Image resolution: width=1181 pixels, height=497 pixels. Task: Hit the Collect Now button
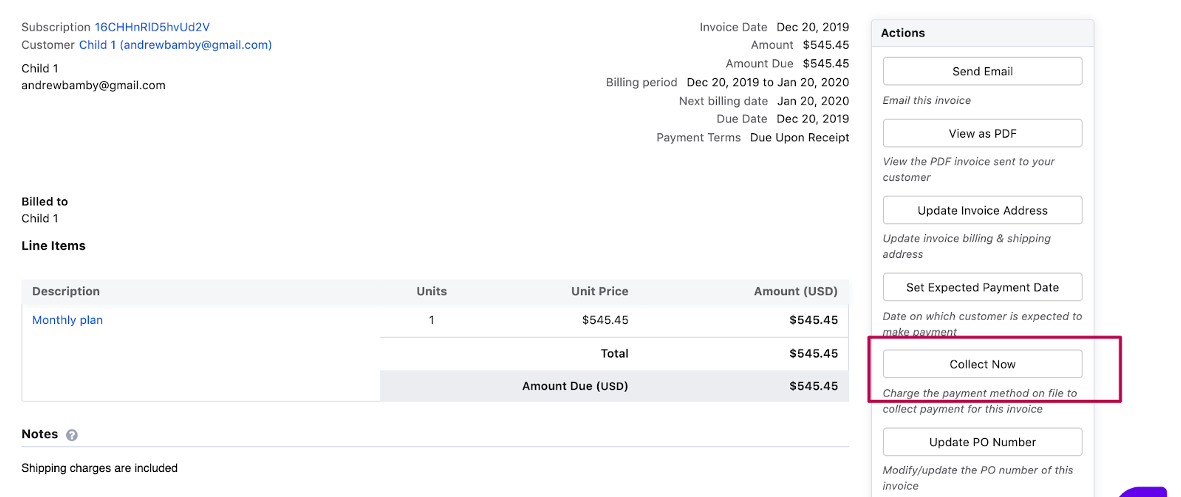coord(982,364)
